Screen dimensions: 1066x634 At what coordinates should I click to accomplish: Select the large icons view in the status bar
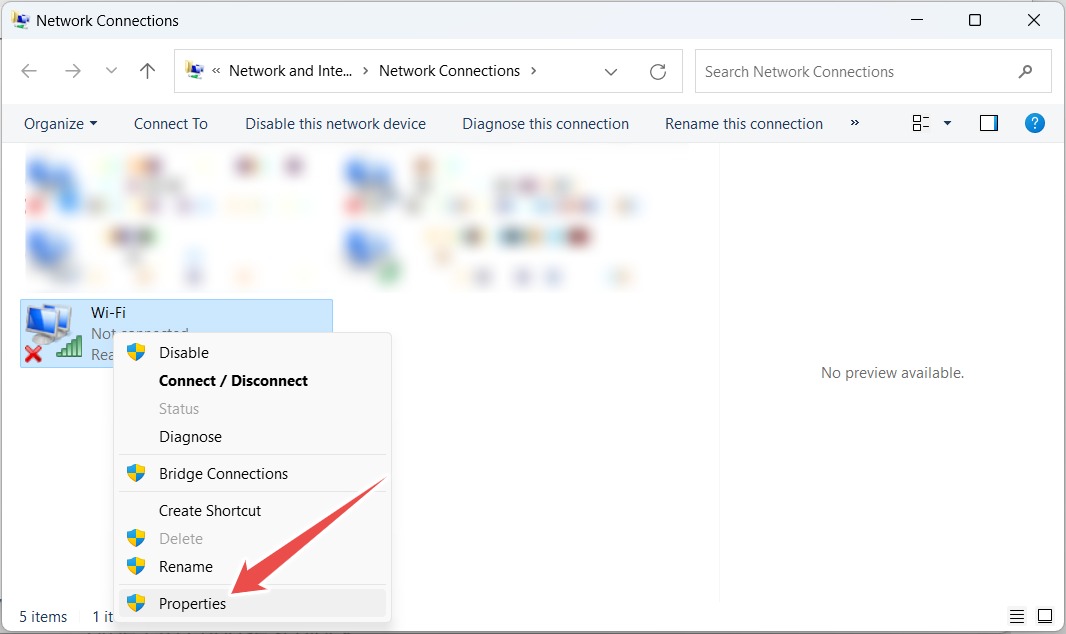[x=1045, y=616]
